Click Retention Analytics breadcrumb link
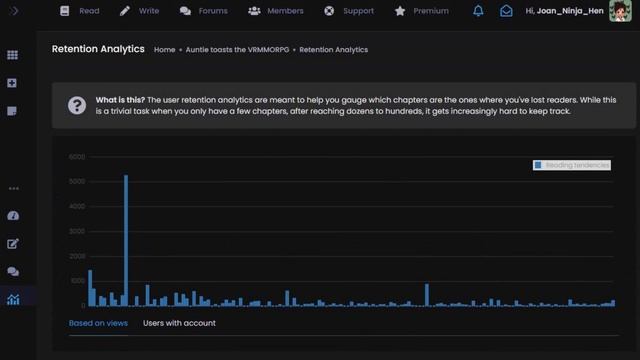The width and height of the screenshot is (640, 360). pyautogui.click(x=333, y=50)
